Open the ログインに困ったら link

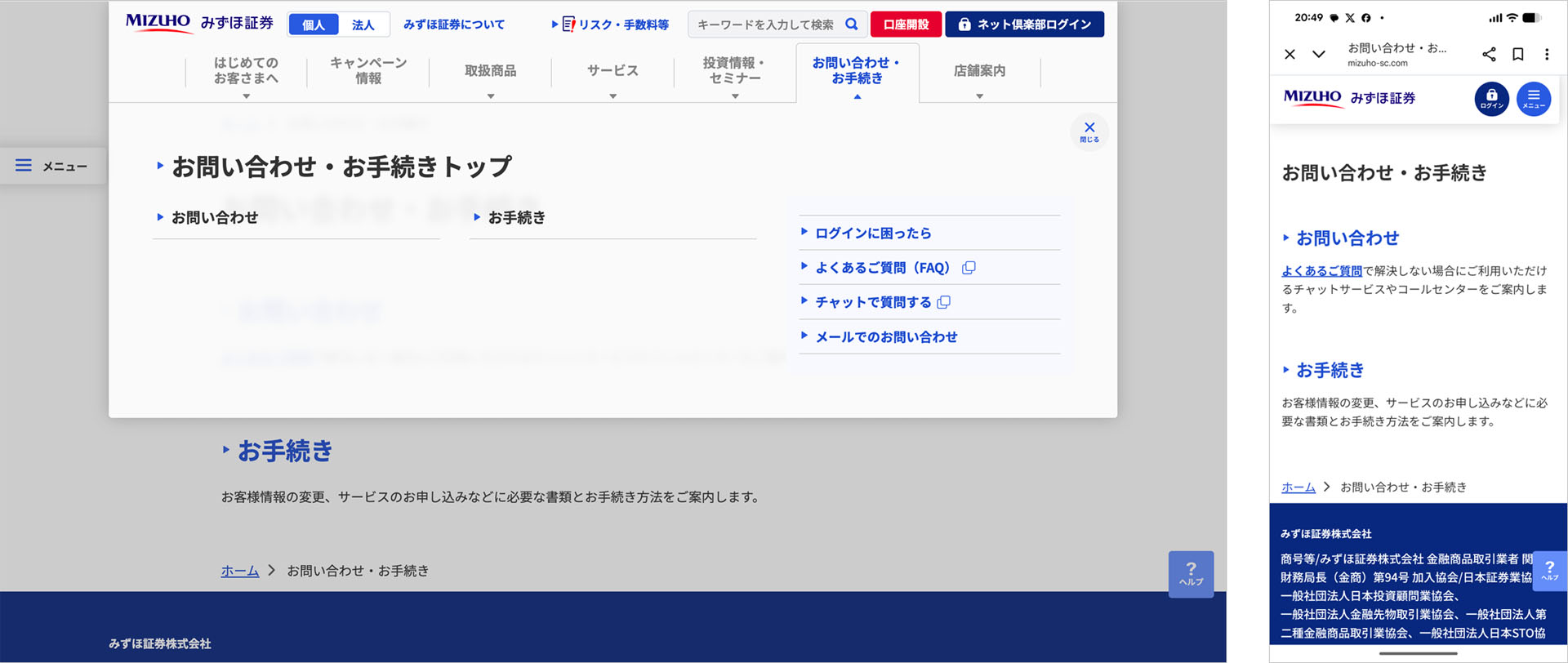point(873,234)
